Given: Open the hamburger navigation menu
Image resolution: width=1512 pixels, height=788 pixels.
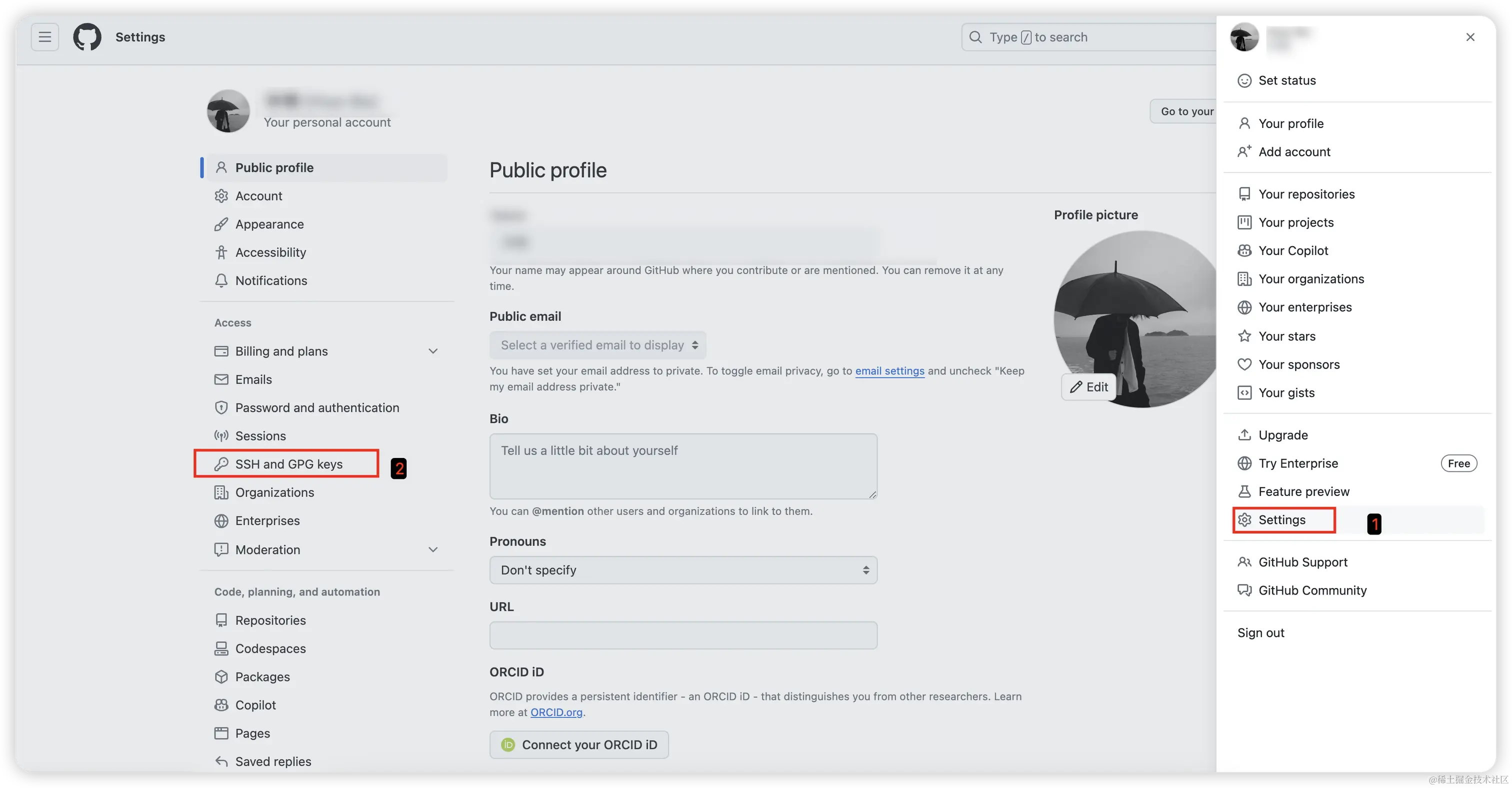Looking at the screenshot, I should (x=44, y=37).
